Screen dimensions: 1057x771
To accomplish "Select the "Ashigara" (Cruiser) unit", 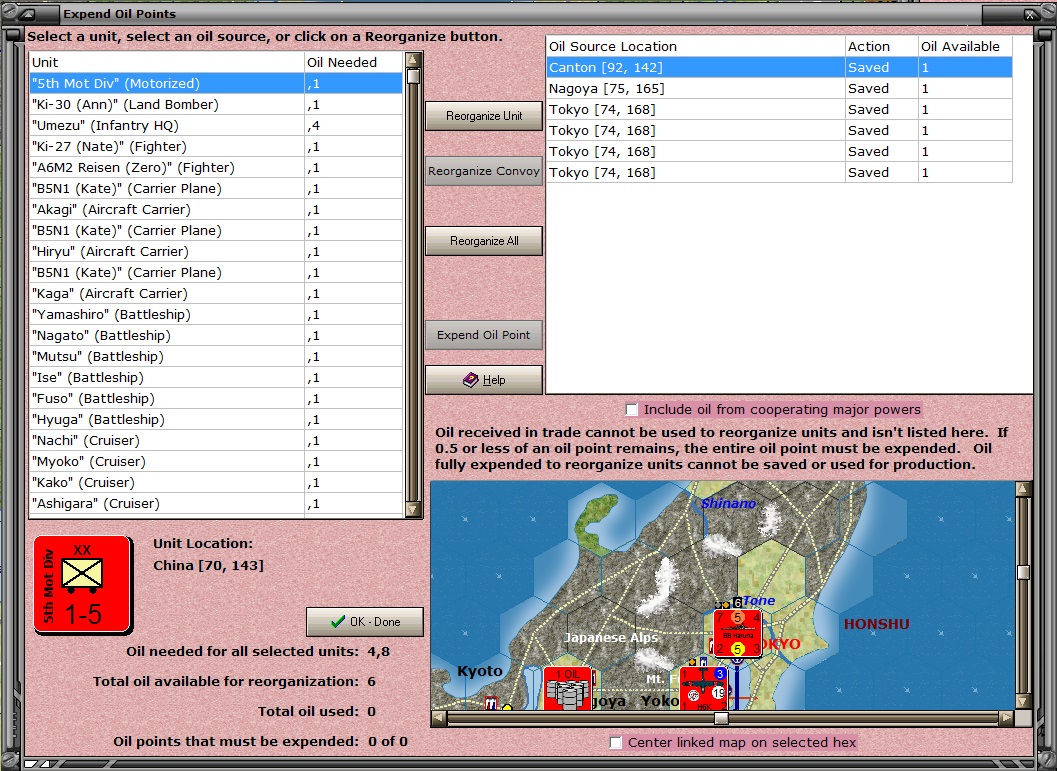I will [216, 503].
